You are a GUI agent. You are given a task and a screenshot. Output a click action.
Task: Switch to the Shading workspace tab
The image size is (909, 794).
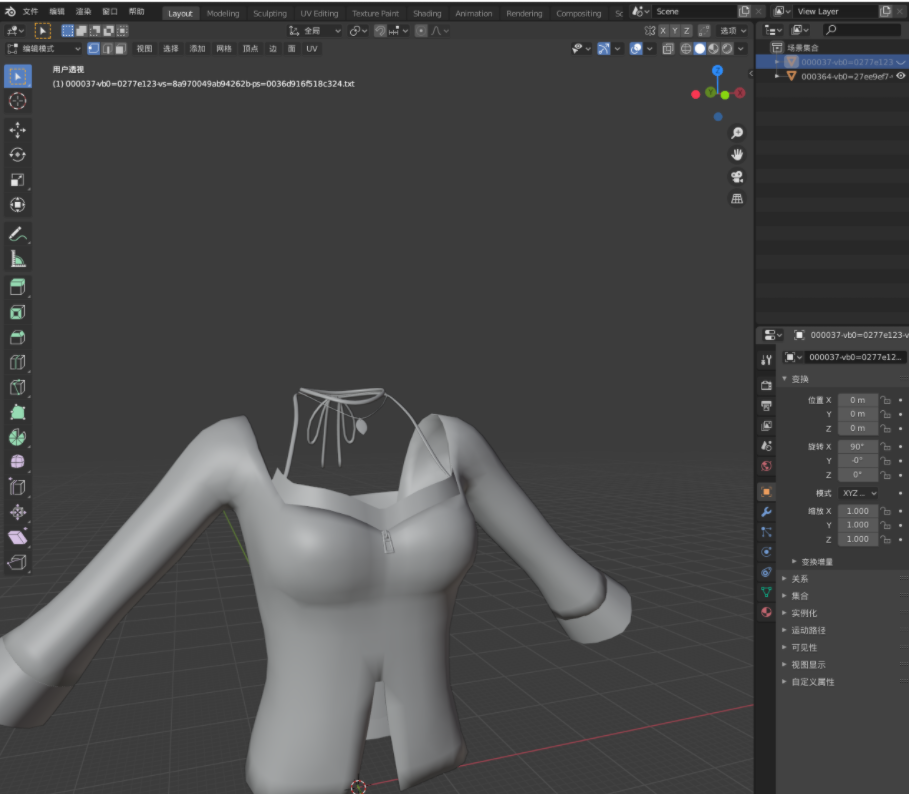[427, 13]
